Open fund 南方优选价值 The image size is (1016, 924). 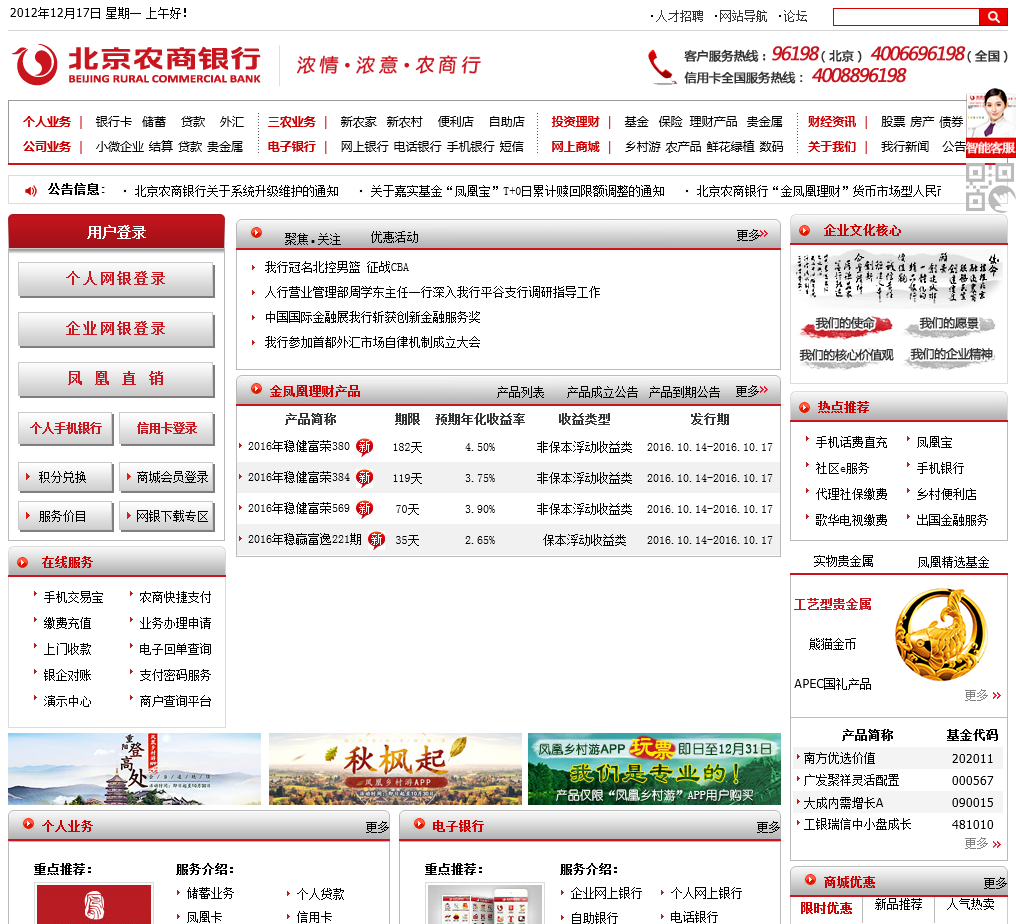(839, 758)
